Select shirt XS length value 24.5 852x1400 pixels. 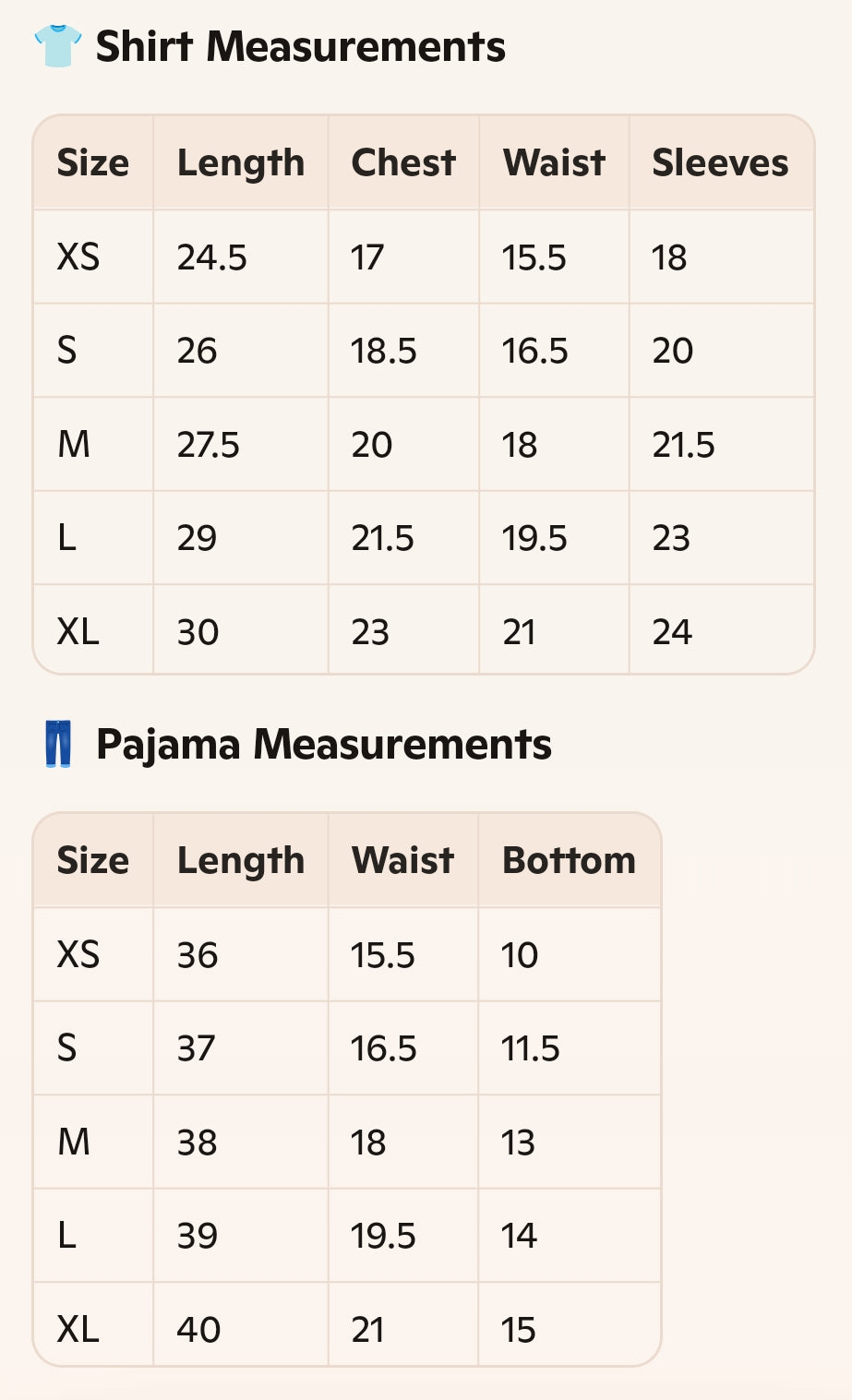click(x=212, y=257)
